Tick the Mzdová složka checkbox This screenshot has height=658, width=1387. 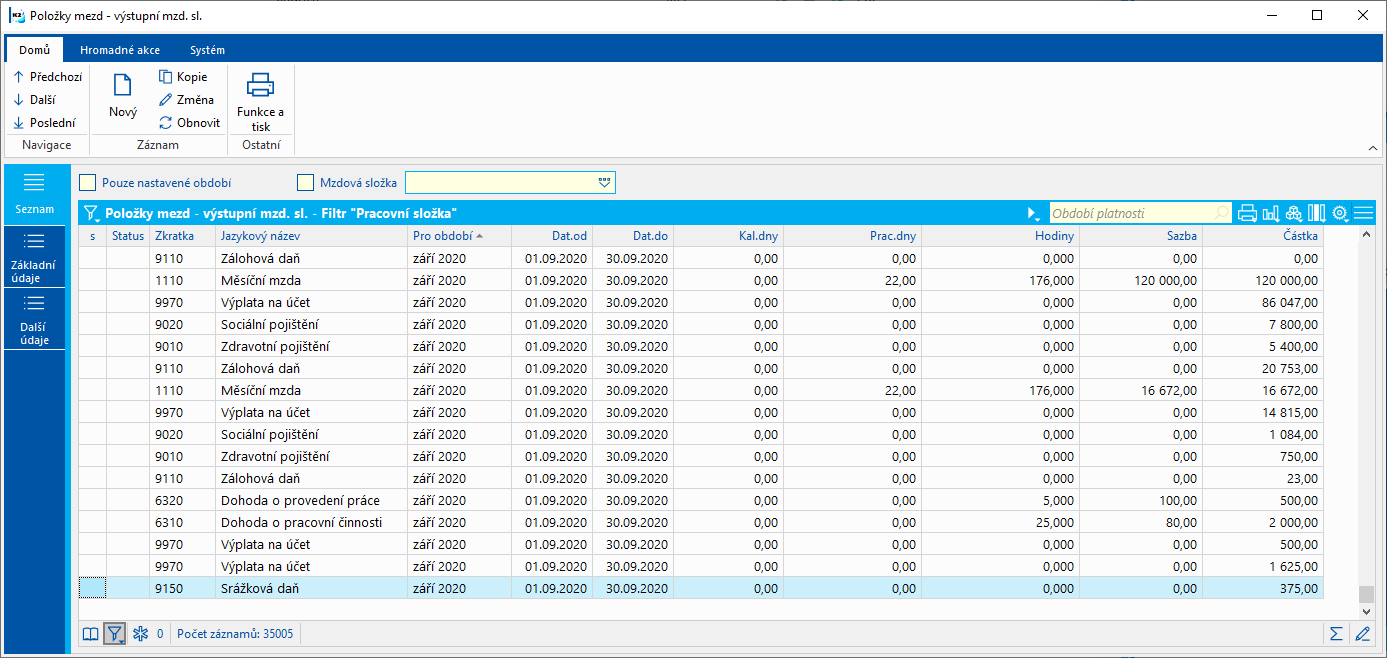(306, 182)
